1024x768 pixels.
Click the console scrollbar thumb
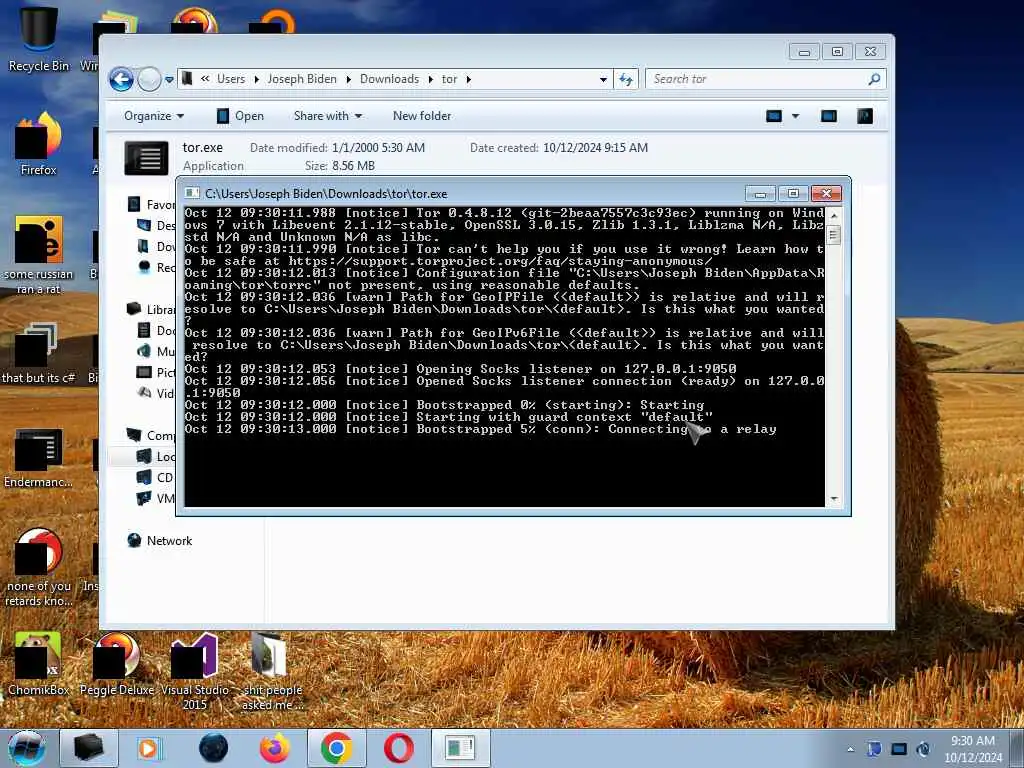833,234
